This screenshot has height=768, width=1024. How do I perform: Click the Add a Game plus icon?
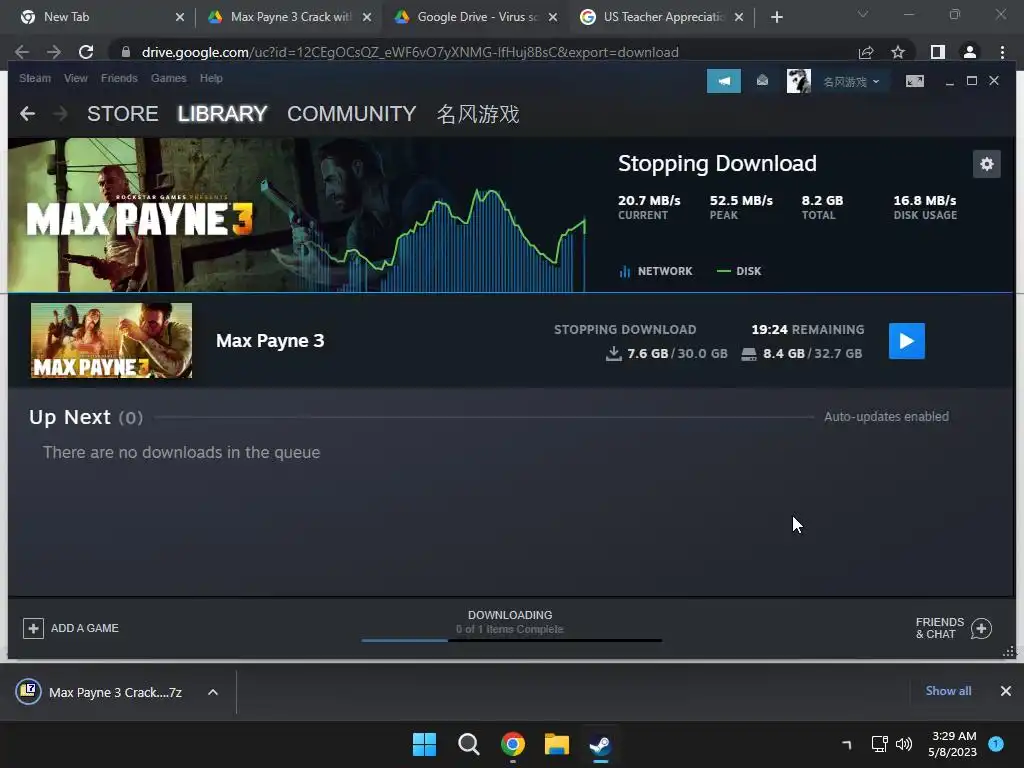(33, 628)
